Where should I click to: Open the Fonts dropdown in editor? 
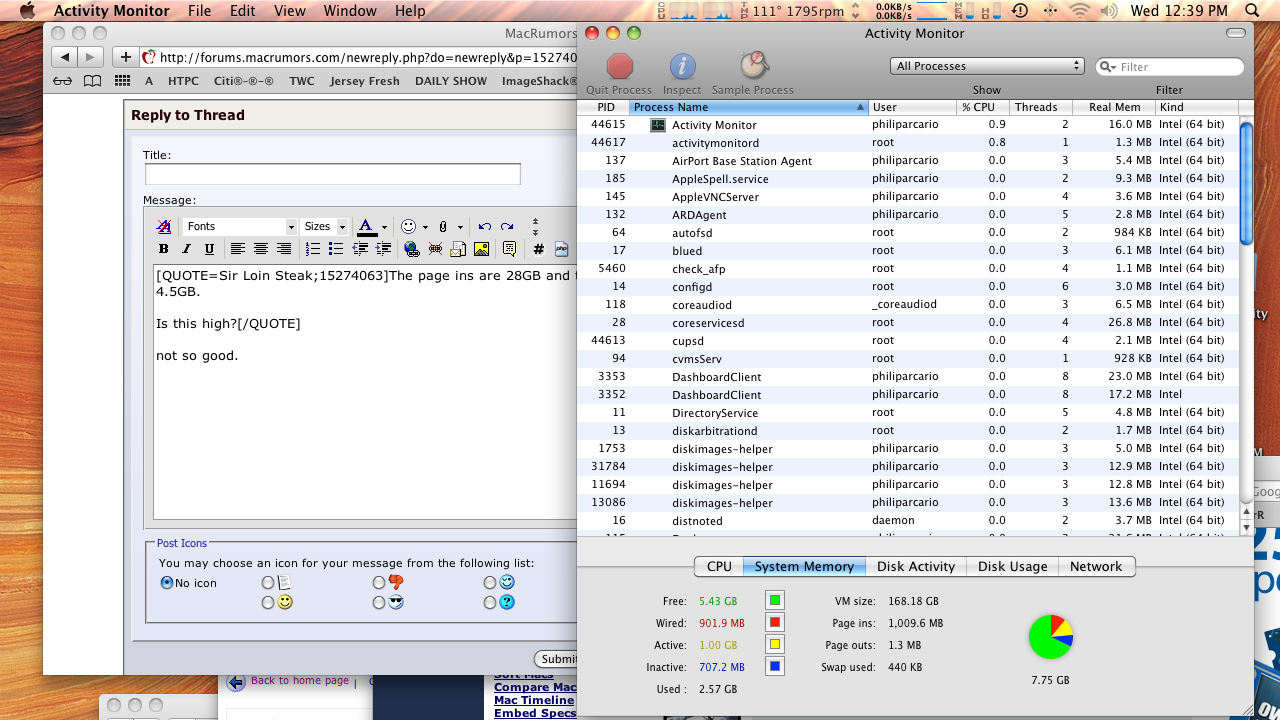240,227
